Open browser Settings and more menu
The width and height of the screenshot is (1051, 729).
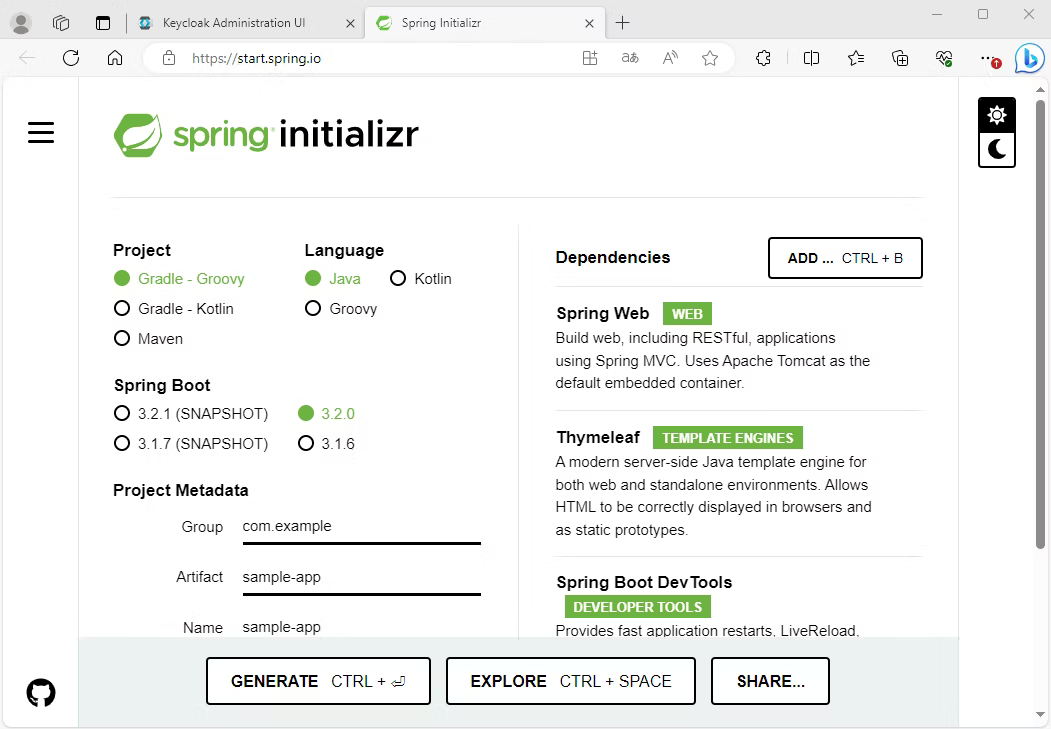pos(987,58)
